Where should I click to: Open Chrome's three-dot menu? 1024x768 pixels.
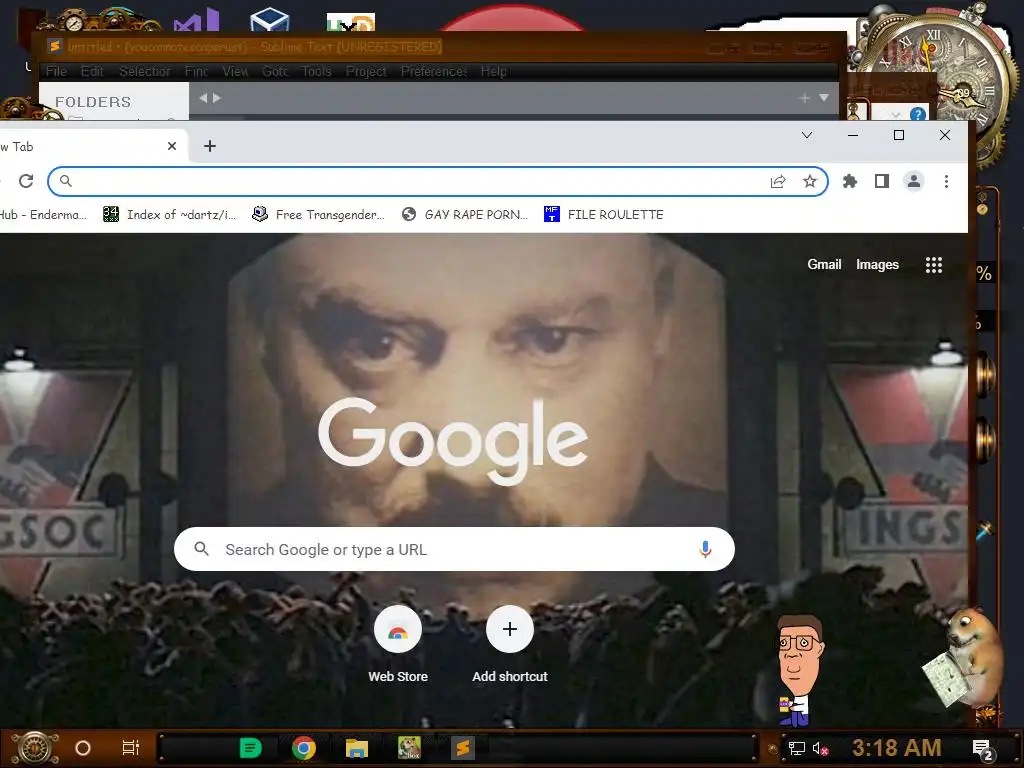(946, 181)
